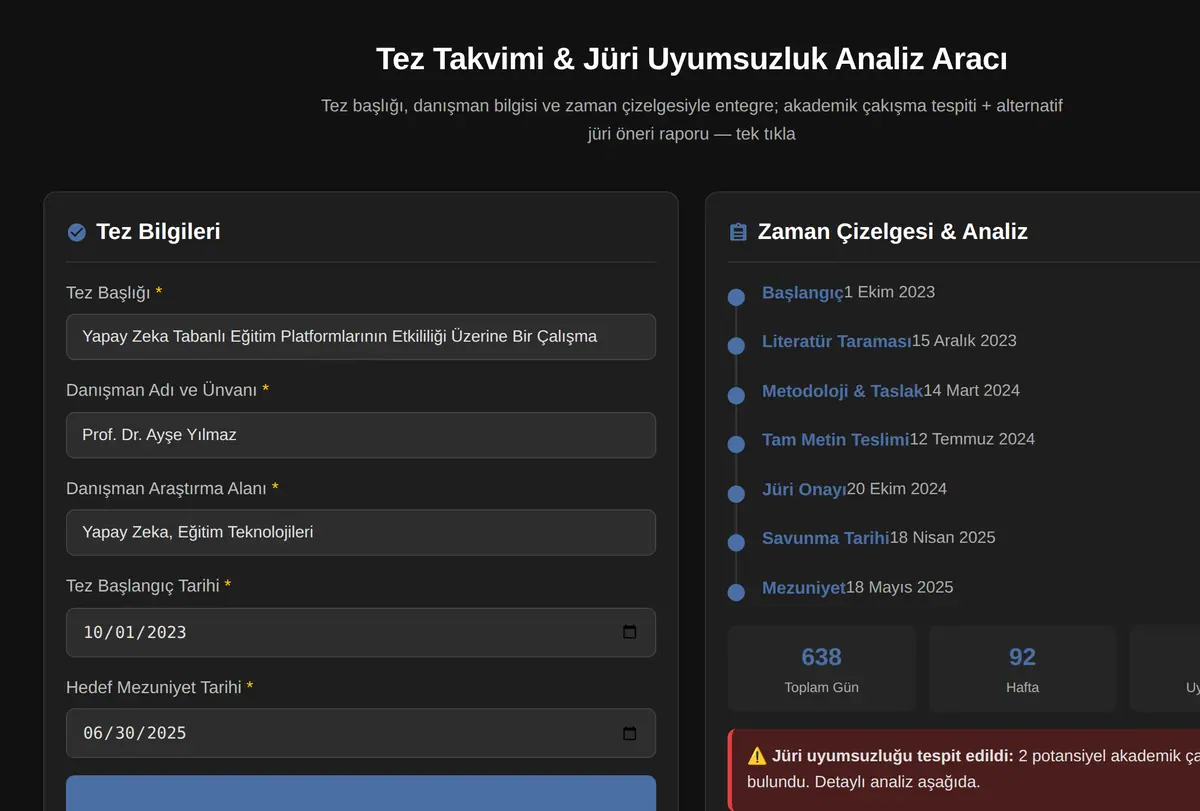Screen dimensions: 1200x811
Task: Select the Savunma Tarihi timeline dot
Action: pos(736,543)
